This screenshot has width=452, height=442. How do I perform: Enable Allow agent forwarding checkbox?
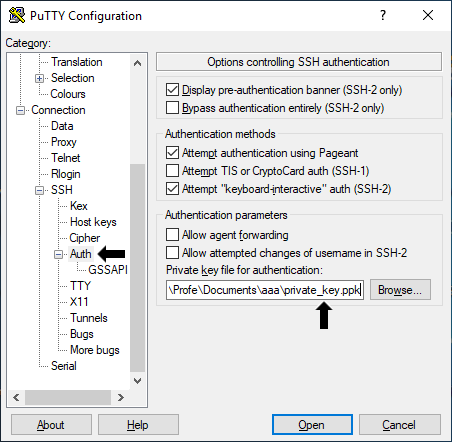tap(172, 234)
